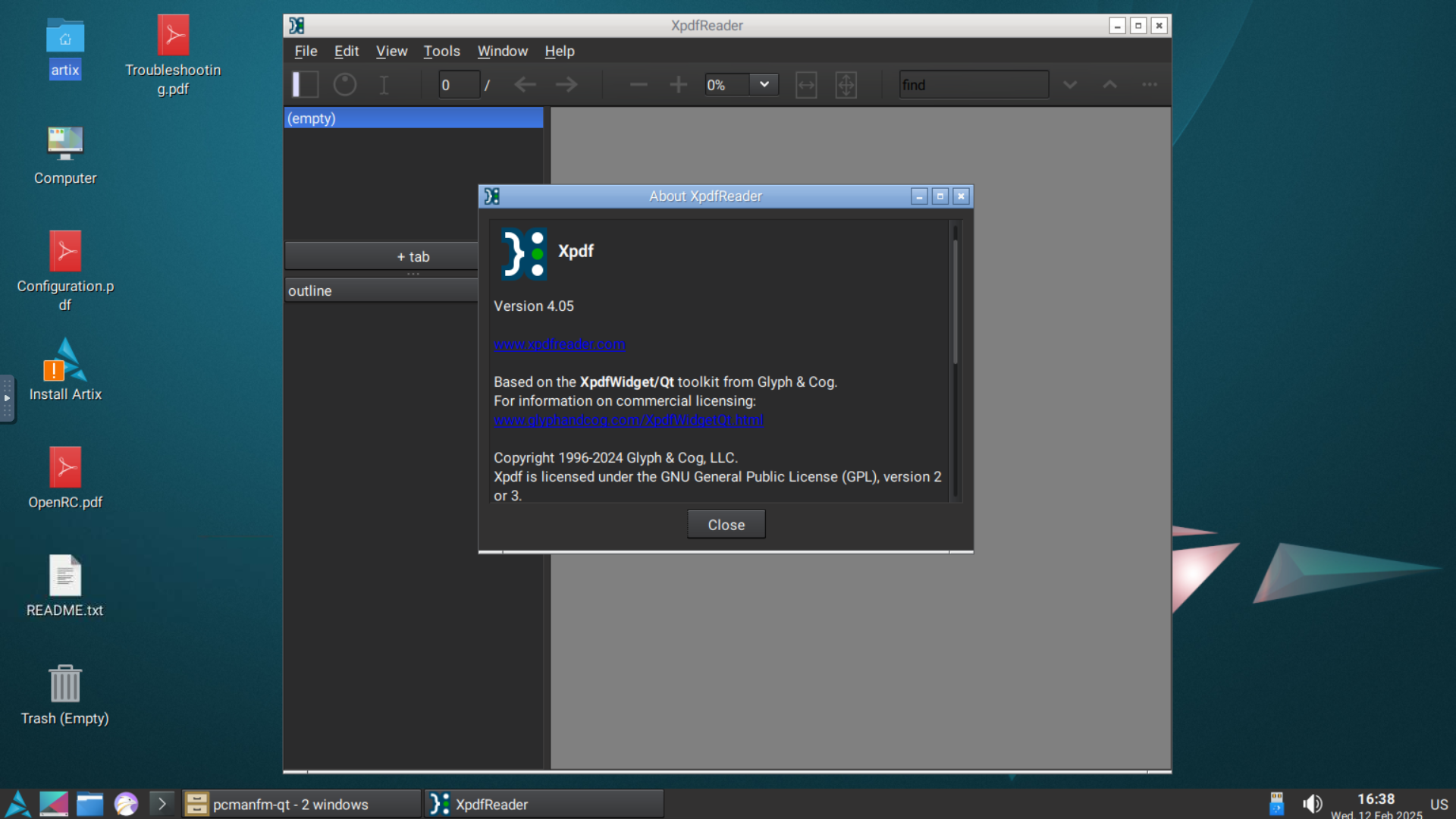1456x819 pixels.
Task: Open the Help menu
Action: (x=560, y=51)
